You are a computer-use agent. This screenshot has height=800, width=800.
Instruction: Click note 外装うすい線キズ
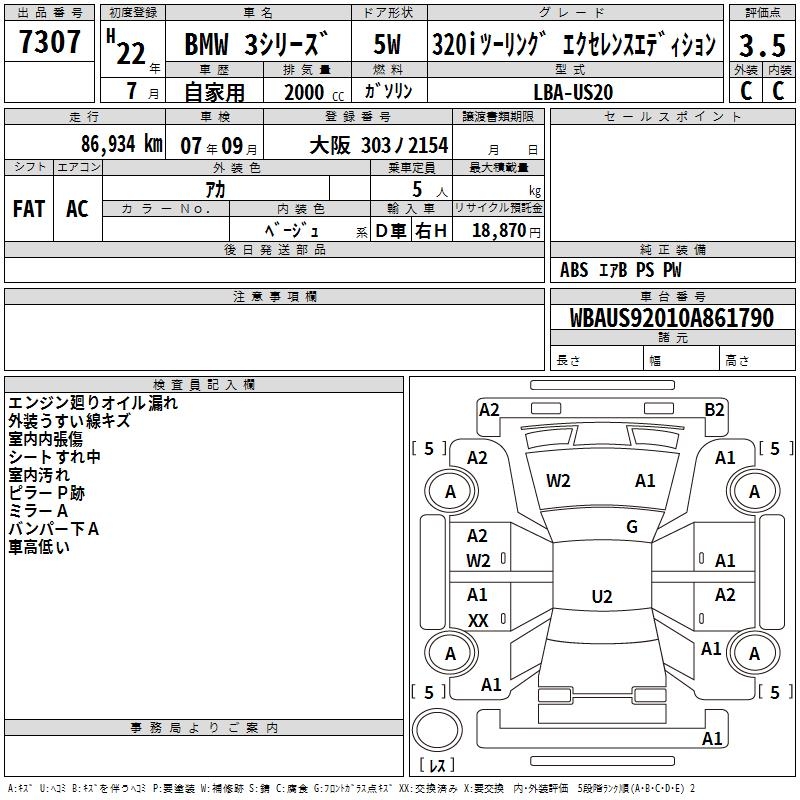coord(69,421)
